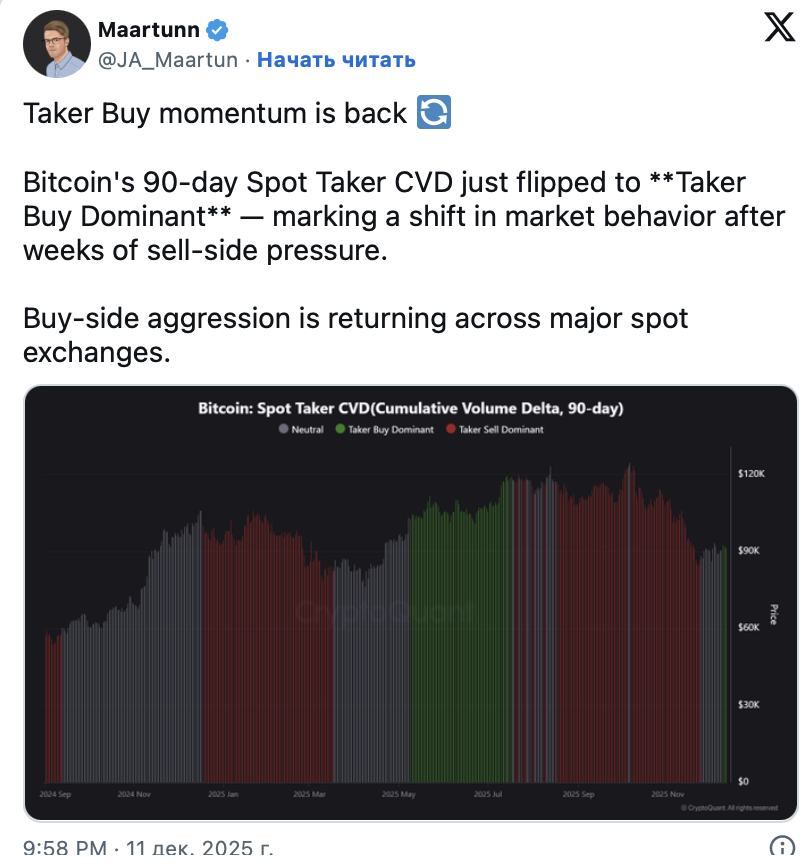Open Maartunn's profile avatar

(x=56, y=43)
